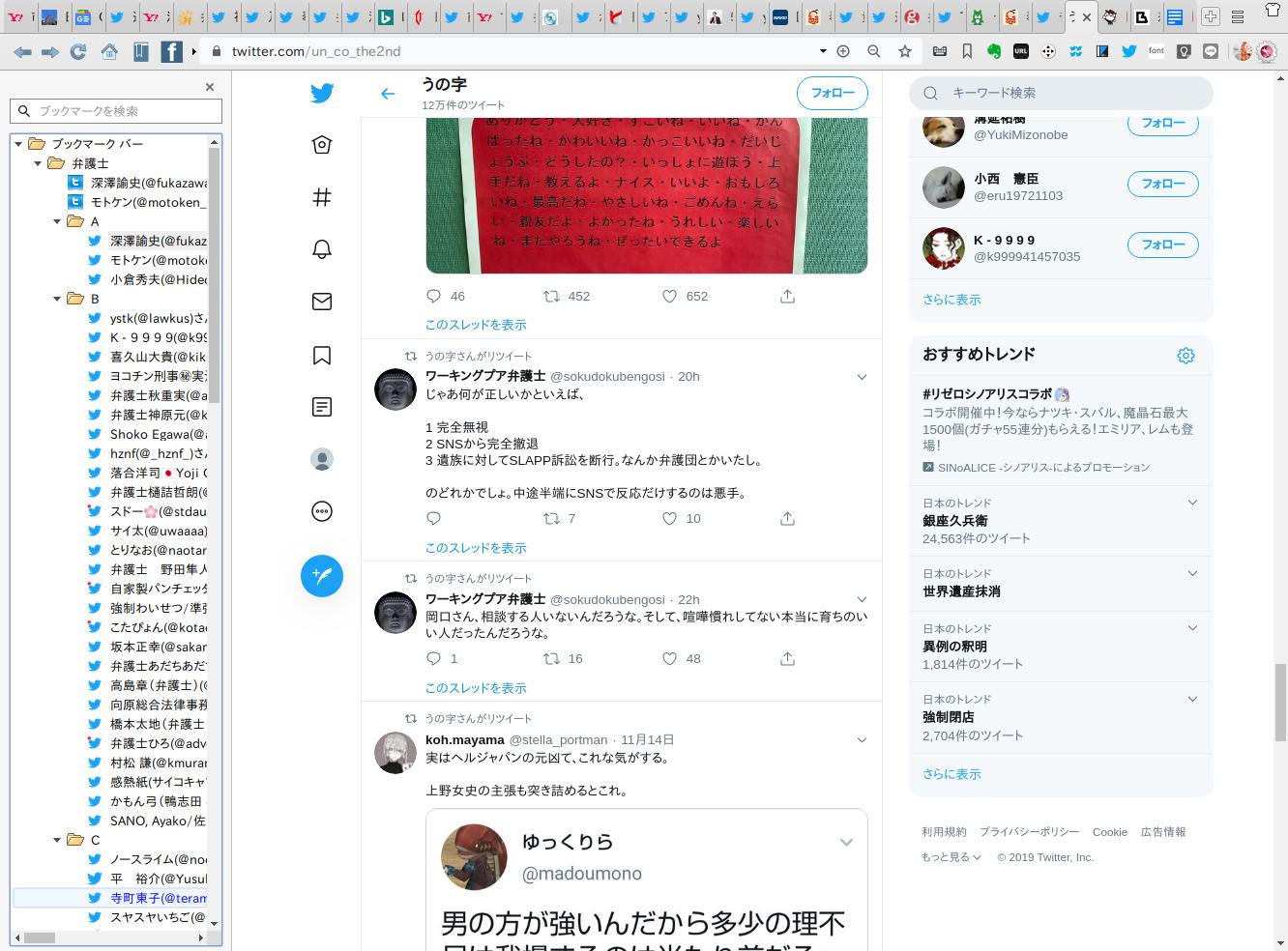Viewport: 1288px width, 951px height.
Task: Open Twitter Home from the sidebar
Action: pos(322,145)
